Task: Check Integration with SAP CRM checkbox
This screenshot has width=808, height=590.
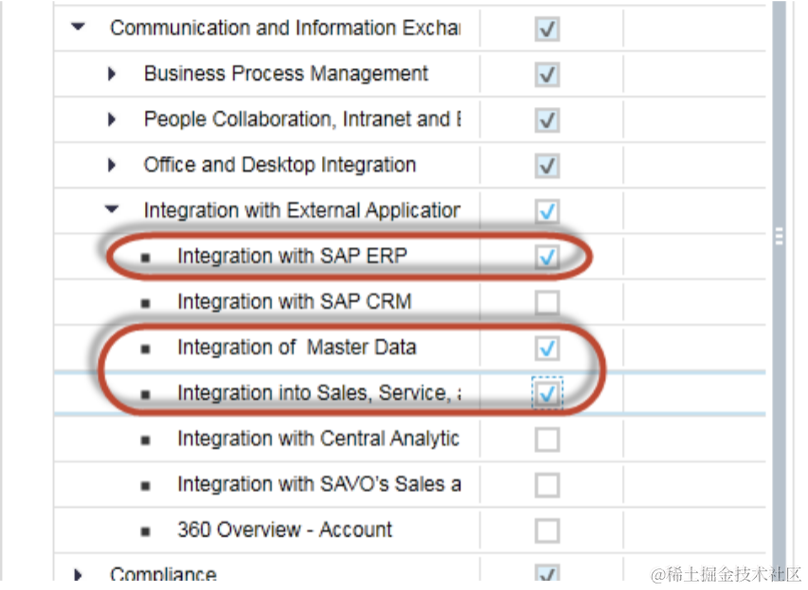Action: click(547, 302)
